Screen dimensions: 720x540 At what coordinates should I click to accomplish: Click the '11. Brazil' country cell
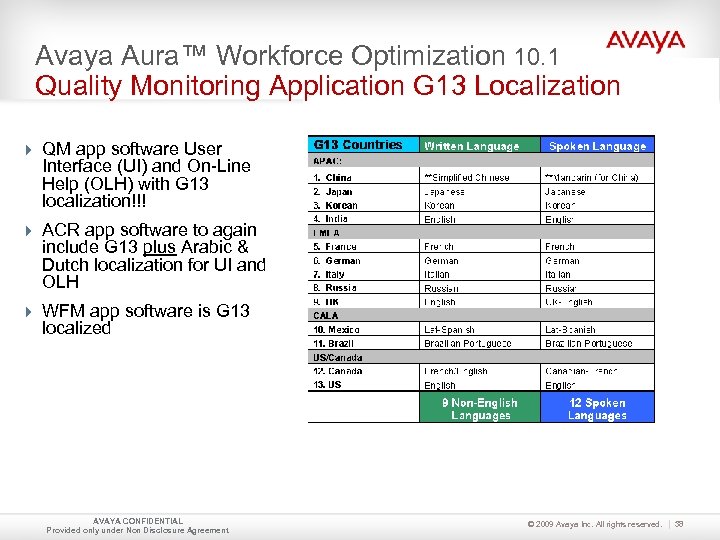(x=363, y=343)
